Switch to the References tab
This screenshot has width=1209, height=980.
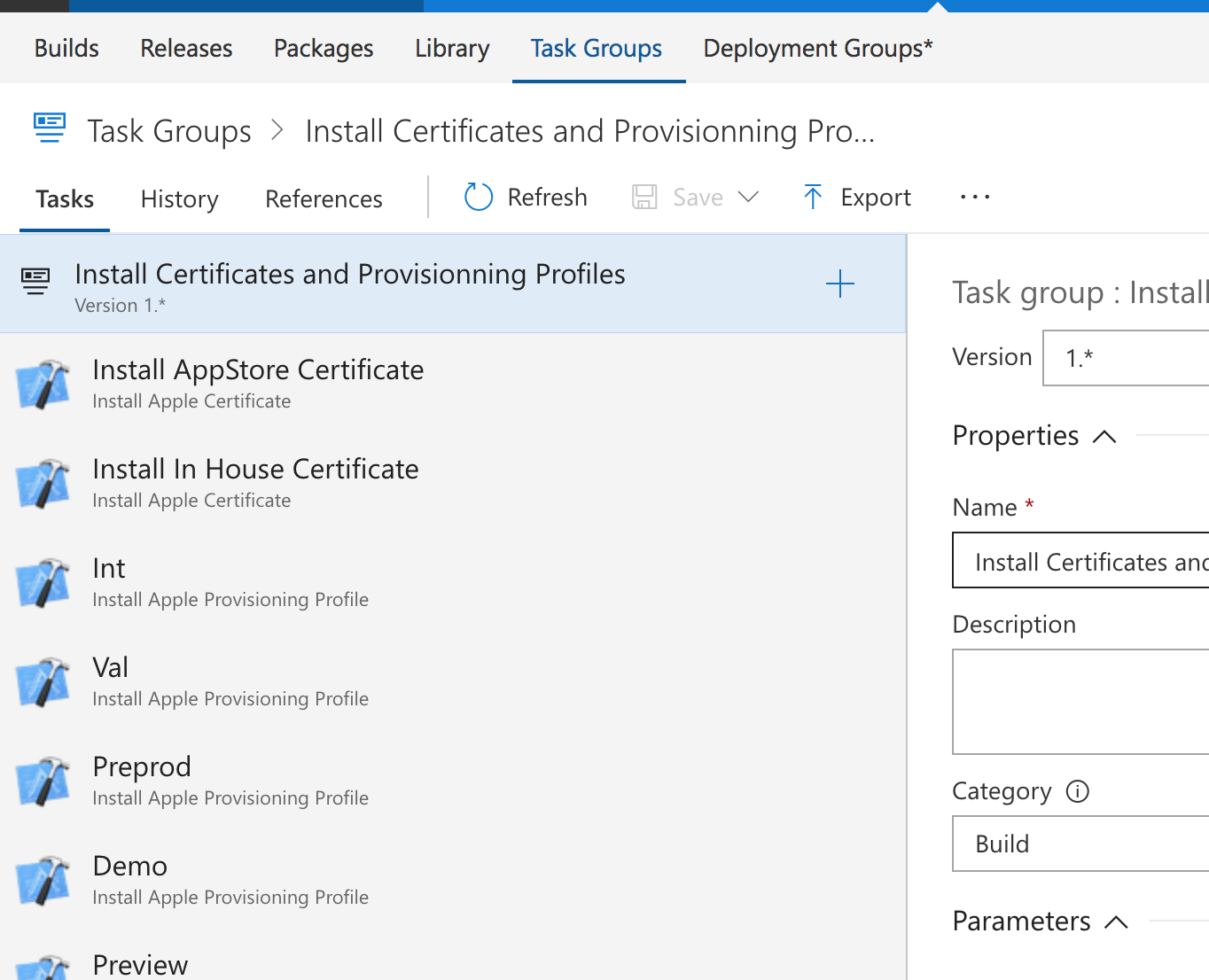coord(323,198)
